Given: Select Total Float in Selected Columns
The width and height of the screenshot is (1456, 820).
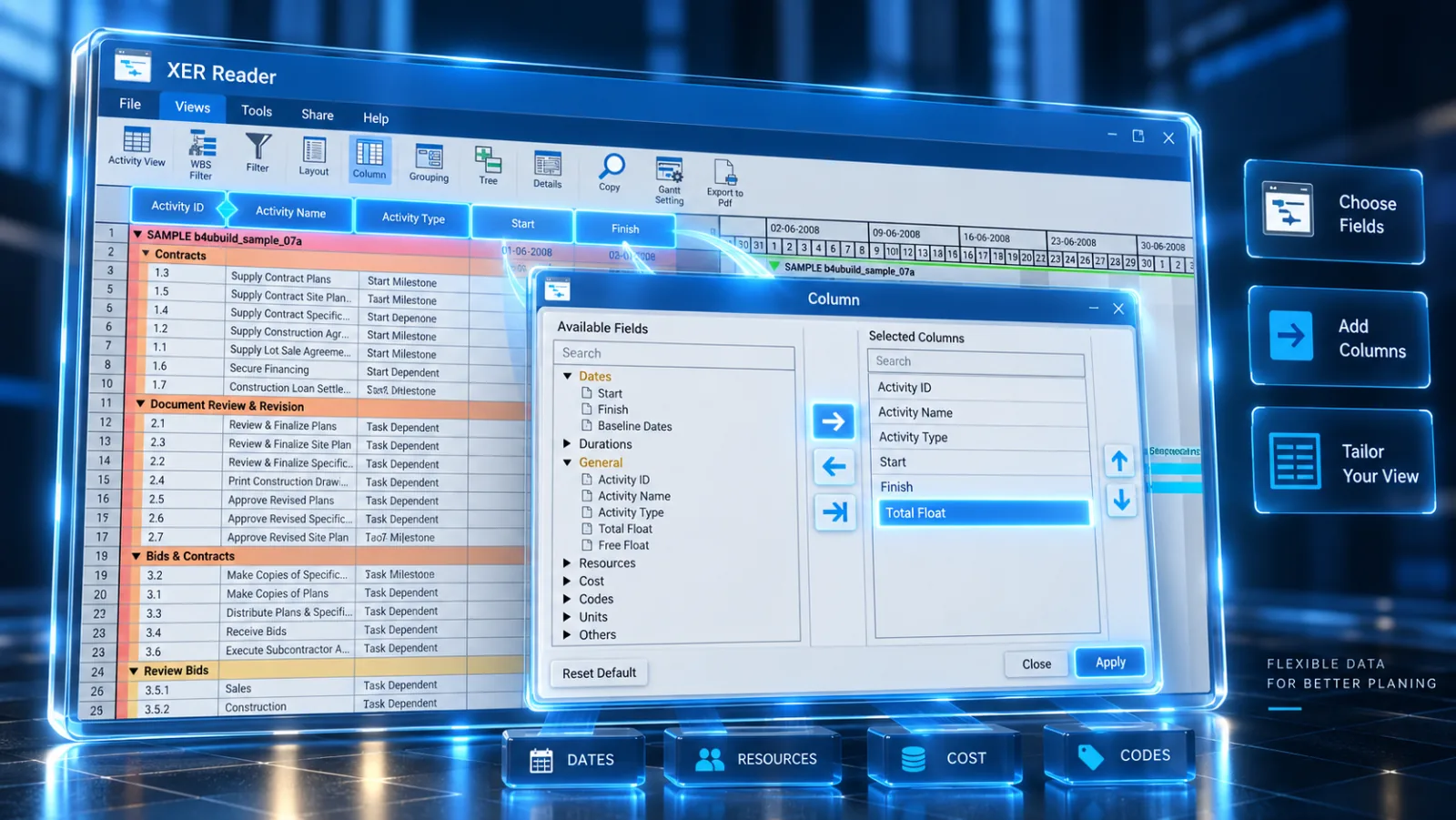Looking at the screenshot, I should click(983, 513).
